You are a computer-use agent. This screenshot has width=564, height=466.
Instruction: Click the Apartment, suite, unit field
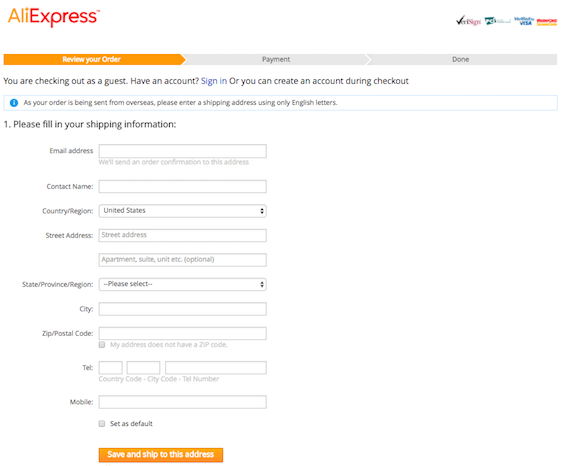[x=182, y=260]
